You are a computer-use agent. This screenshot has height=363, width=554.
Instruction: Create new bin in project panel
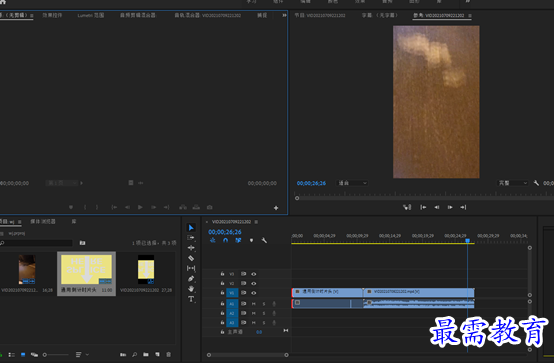point(146,355)
